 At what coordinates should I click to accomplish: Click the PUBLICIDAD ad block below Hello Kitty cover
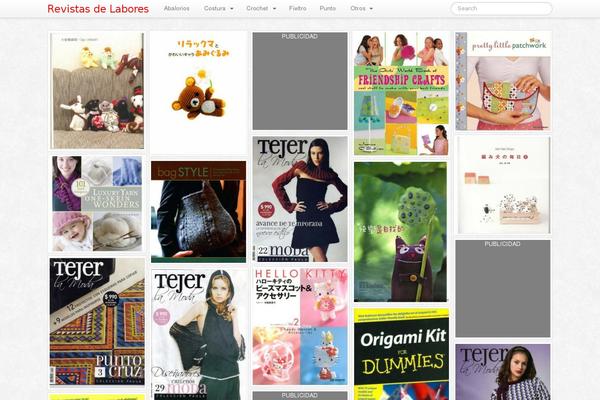300,396
